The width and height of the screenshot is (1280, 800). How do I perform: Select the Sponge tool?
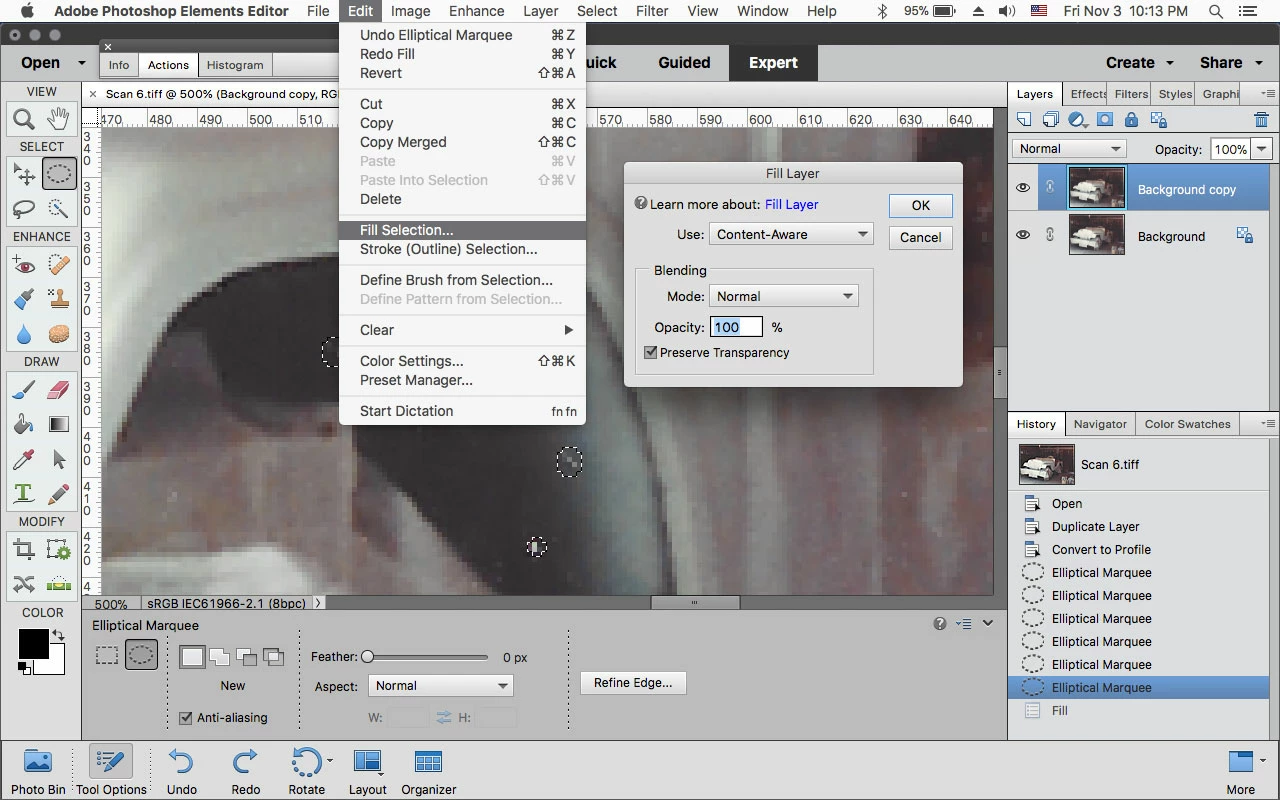pyautogui.click(x=59, y=334)
